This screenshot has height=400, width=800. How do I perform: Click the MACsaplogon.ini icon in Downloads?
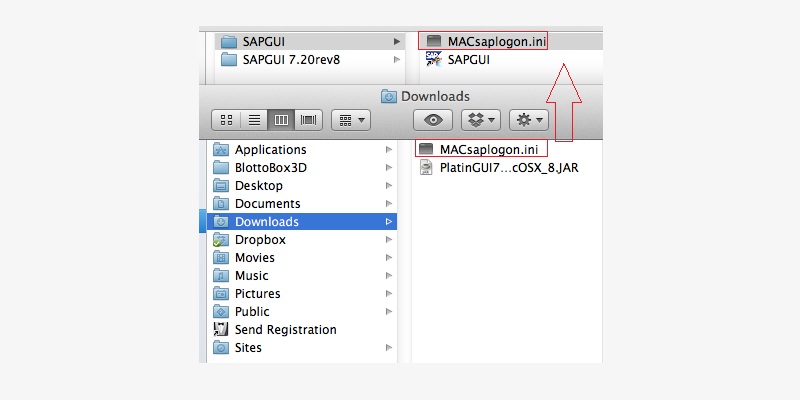[x=426, y=149]
